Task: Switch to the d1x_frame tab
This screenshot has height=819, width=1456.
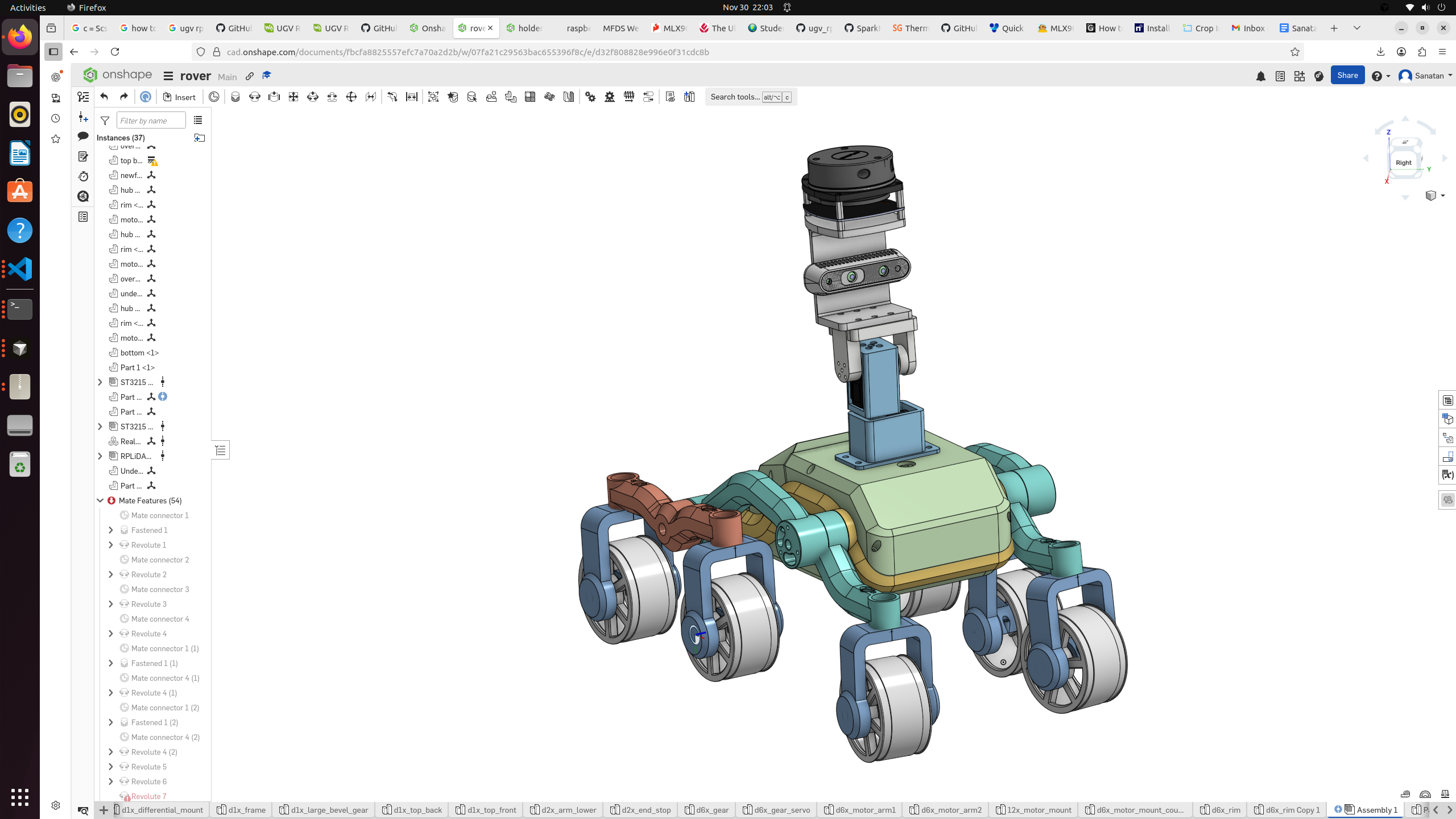Action: coord(241,810)
